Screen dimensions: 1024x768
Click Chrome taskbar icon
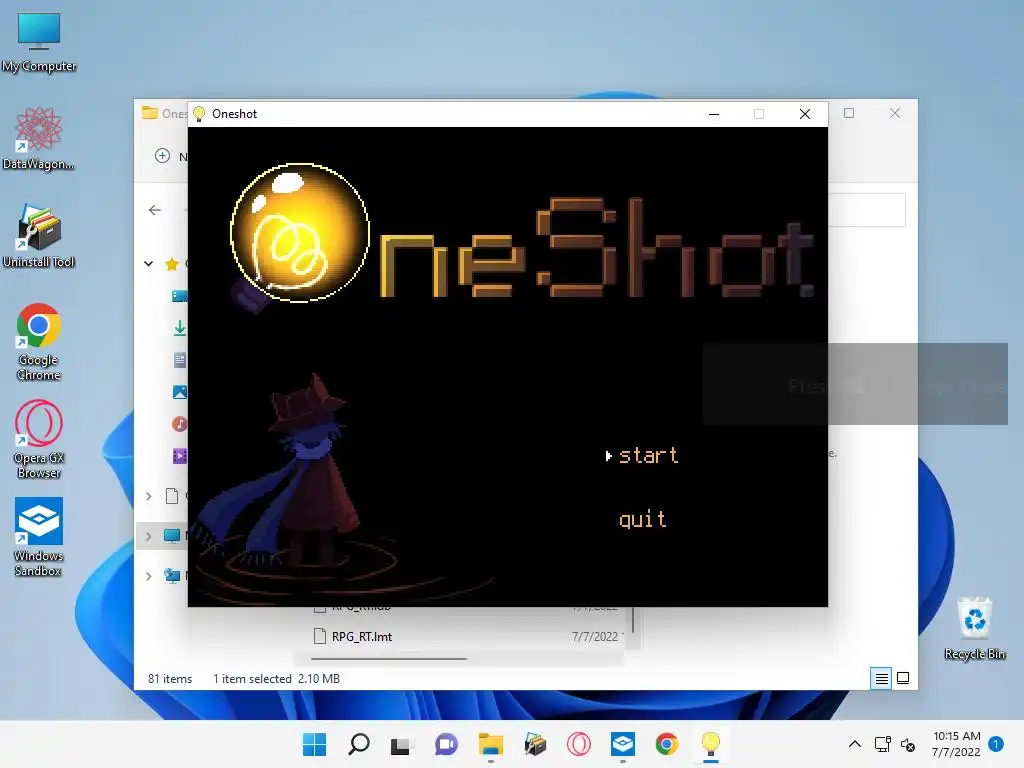click(666, 744)
